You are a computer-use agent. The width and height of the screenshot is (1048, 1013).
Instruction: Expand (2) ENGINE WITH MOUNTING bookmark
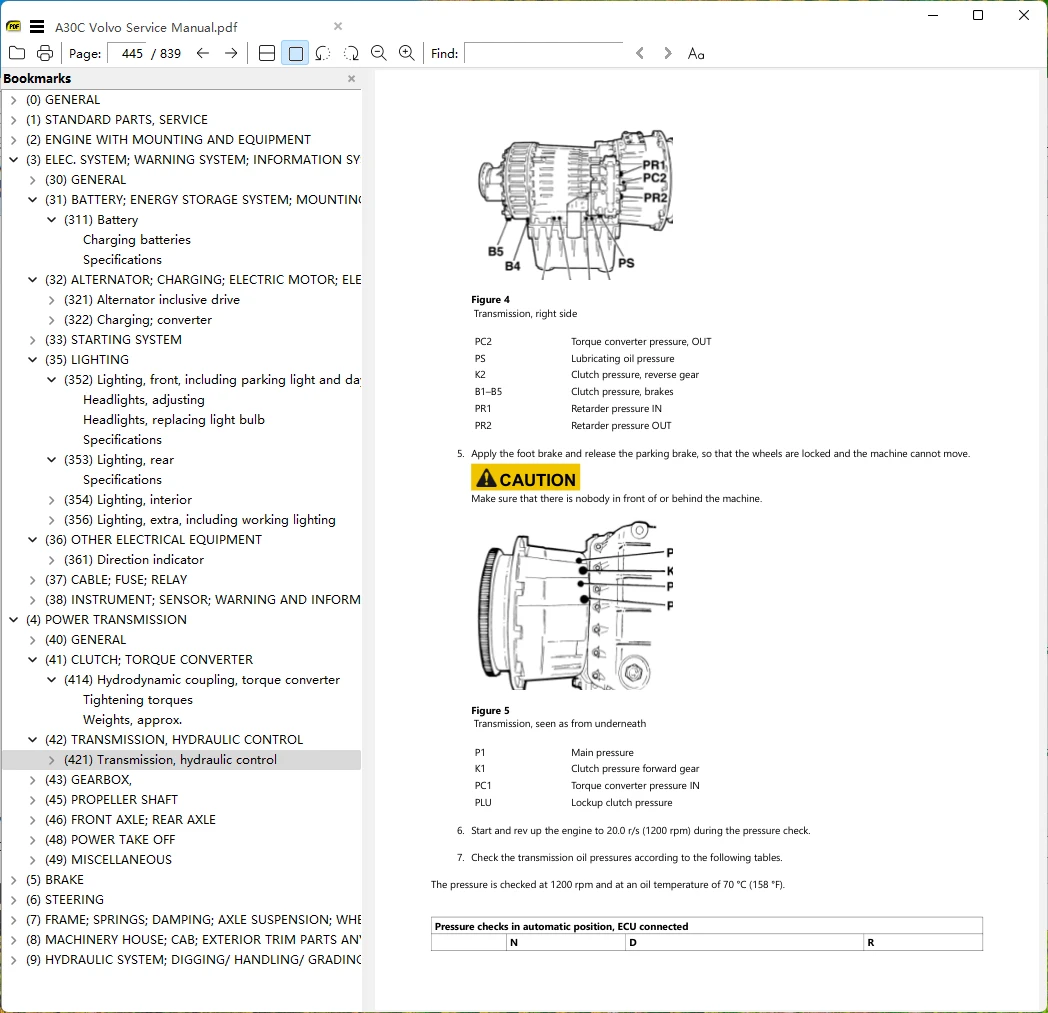point(13,140)
